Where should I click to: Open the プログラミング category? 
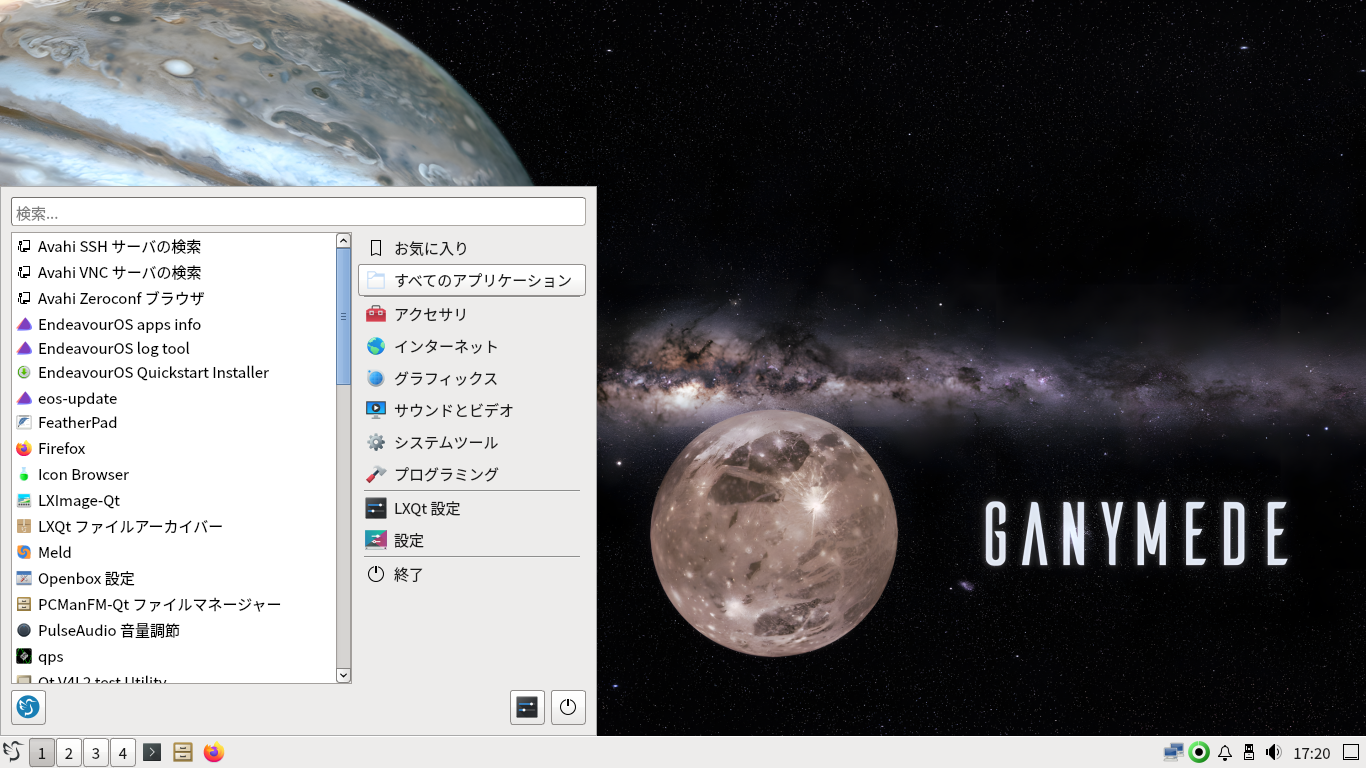(472, 474)
